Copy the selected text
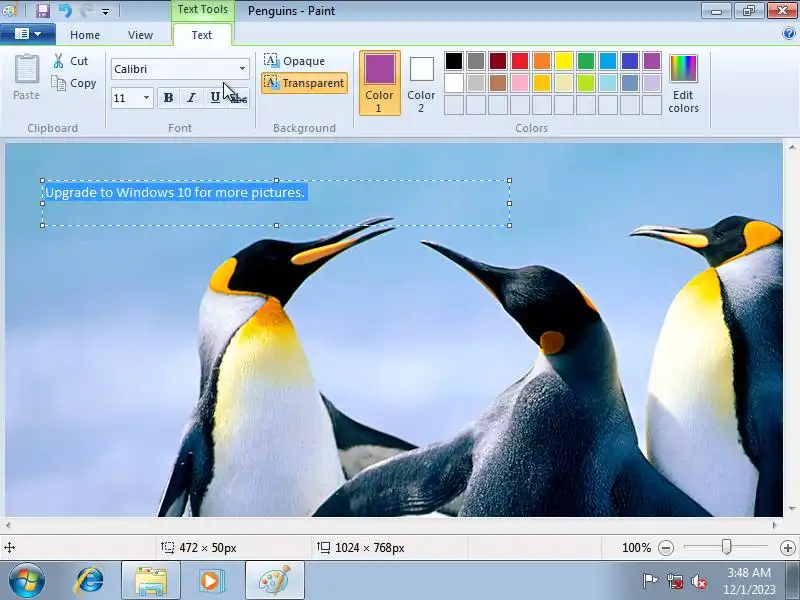This screenshot has width=800, height=600. [x=74, y=83]
